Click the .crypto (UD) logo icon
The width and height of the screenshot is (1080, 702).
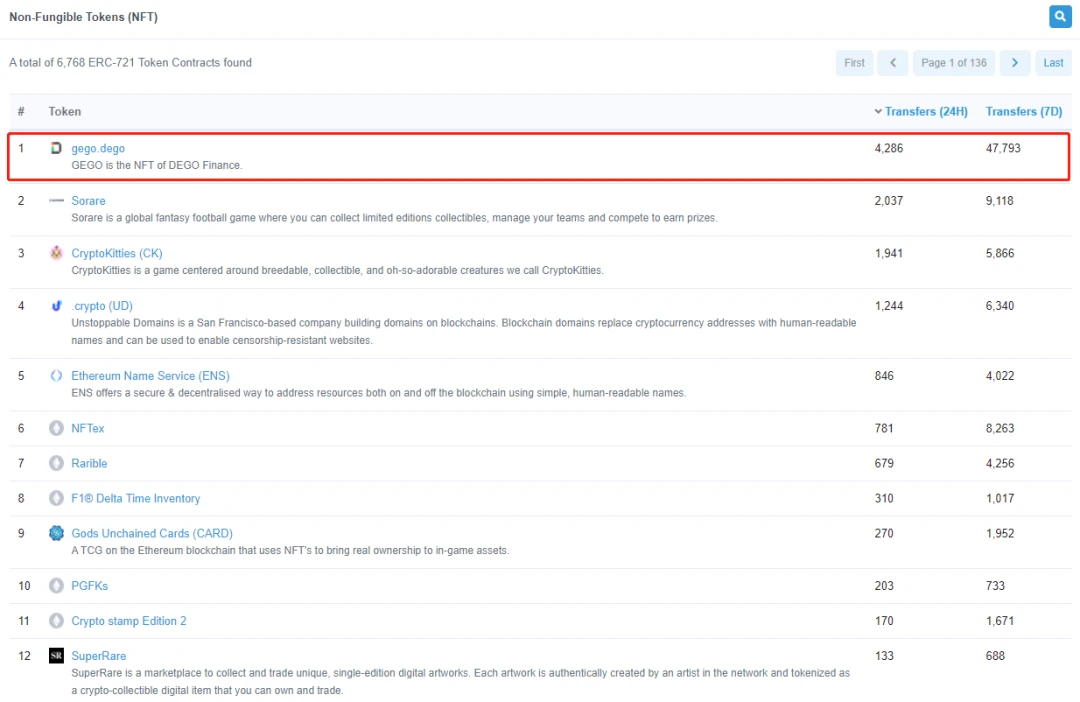click(x=56, y=305)
